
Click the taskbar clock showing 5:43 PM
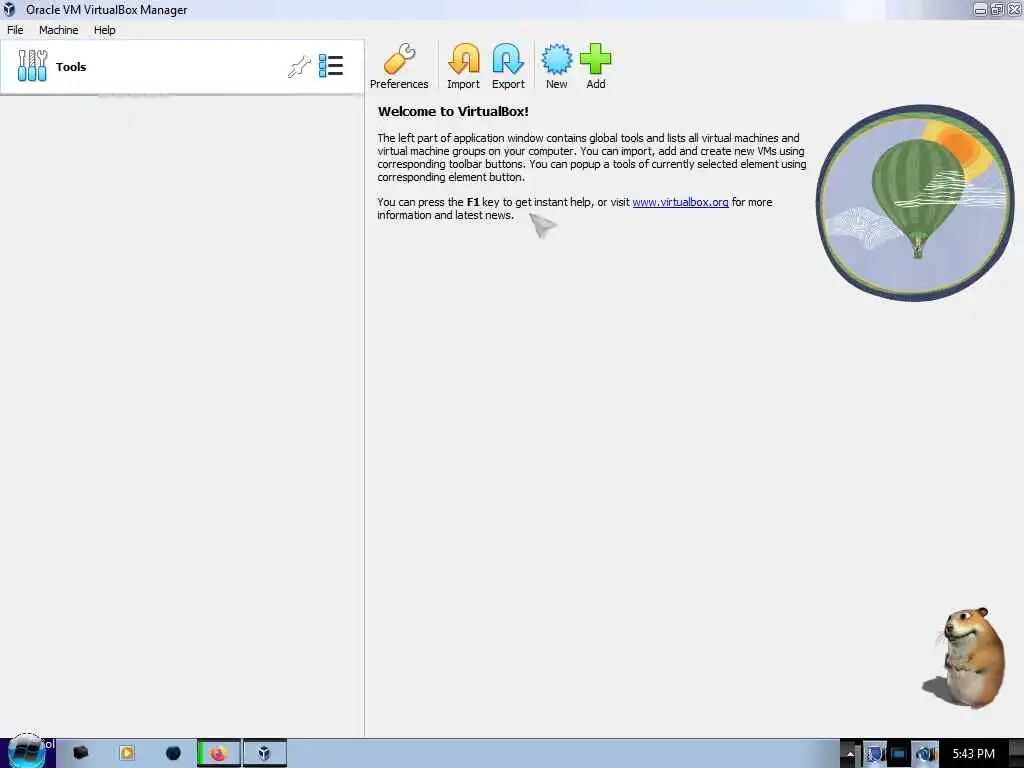coord(973,754)
